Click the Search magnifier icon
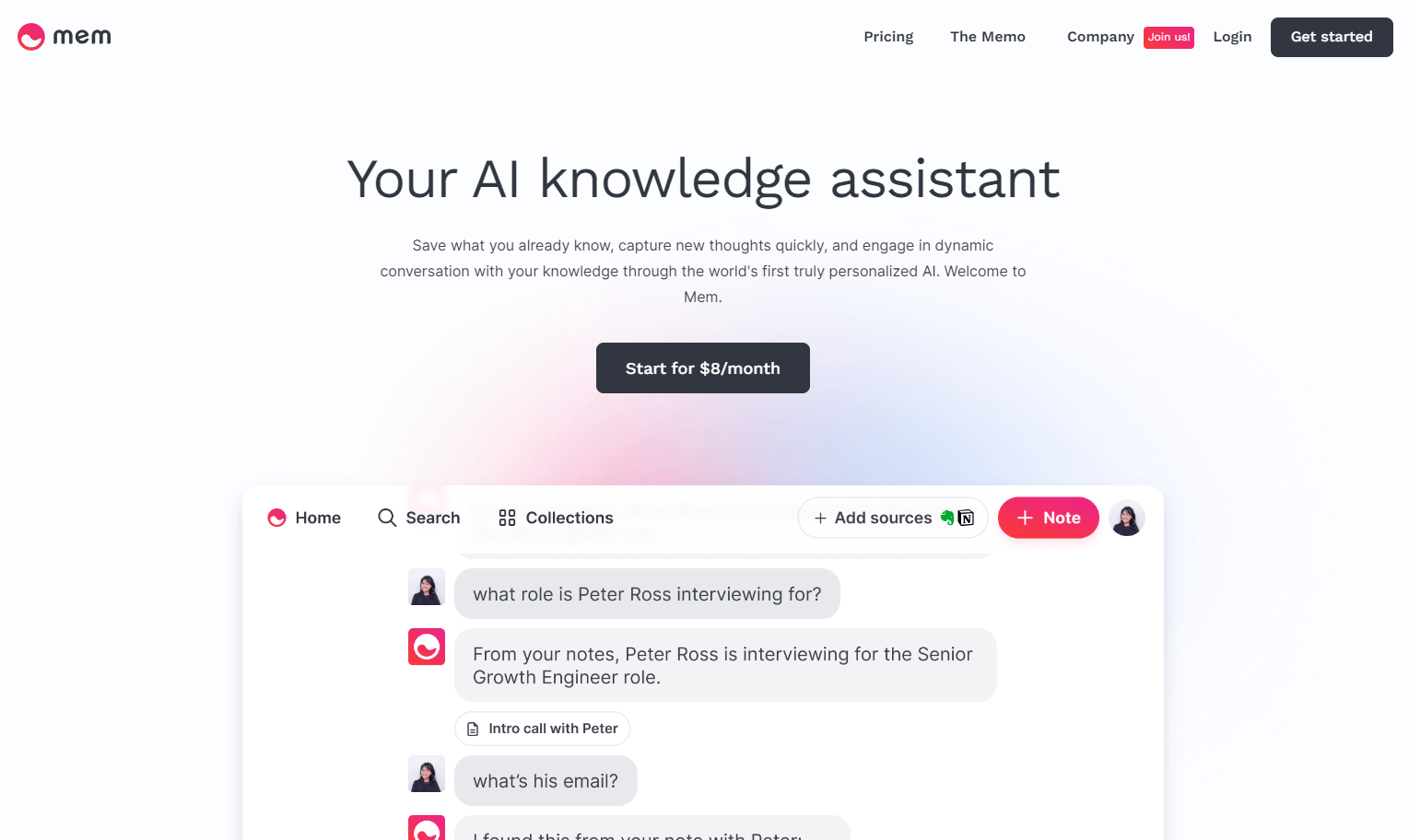1409x840 pixels. point(387,518)
